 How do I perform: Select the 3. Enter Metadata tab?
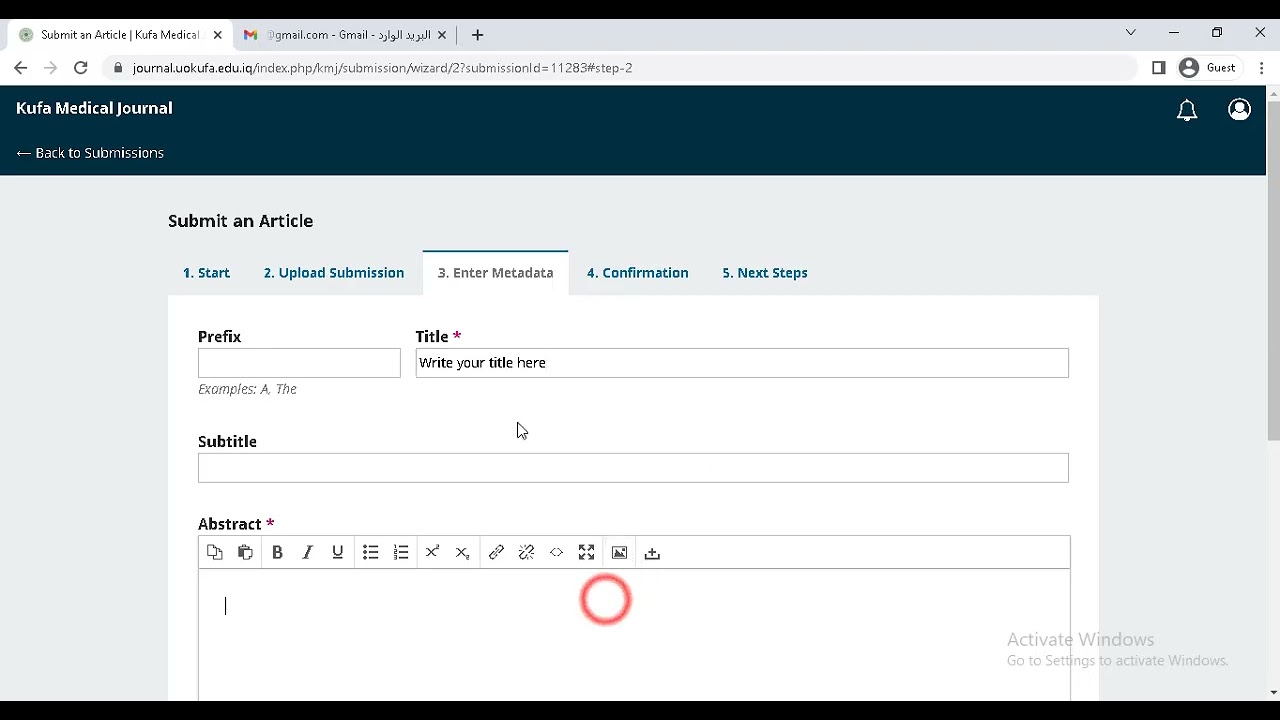tap(495, 273)
